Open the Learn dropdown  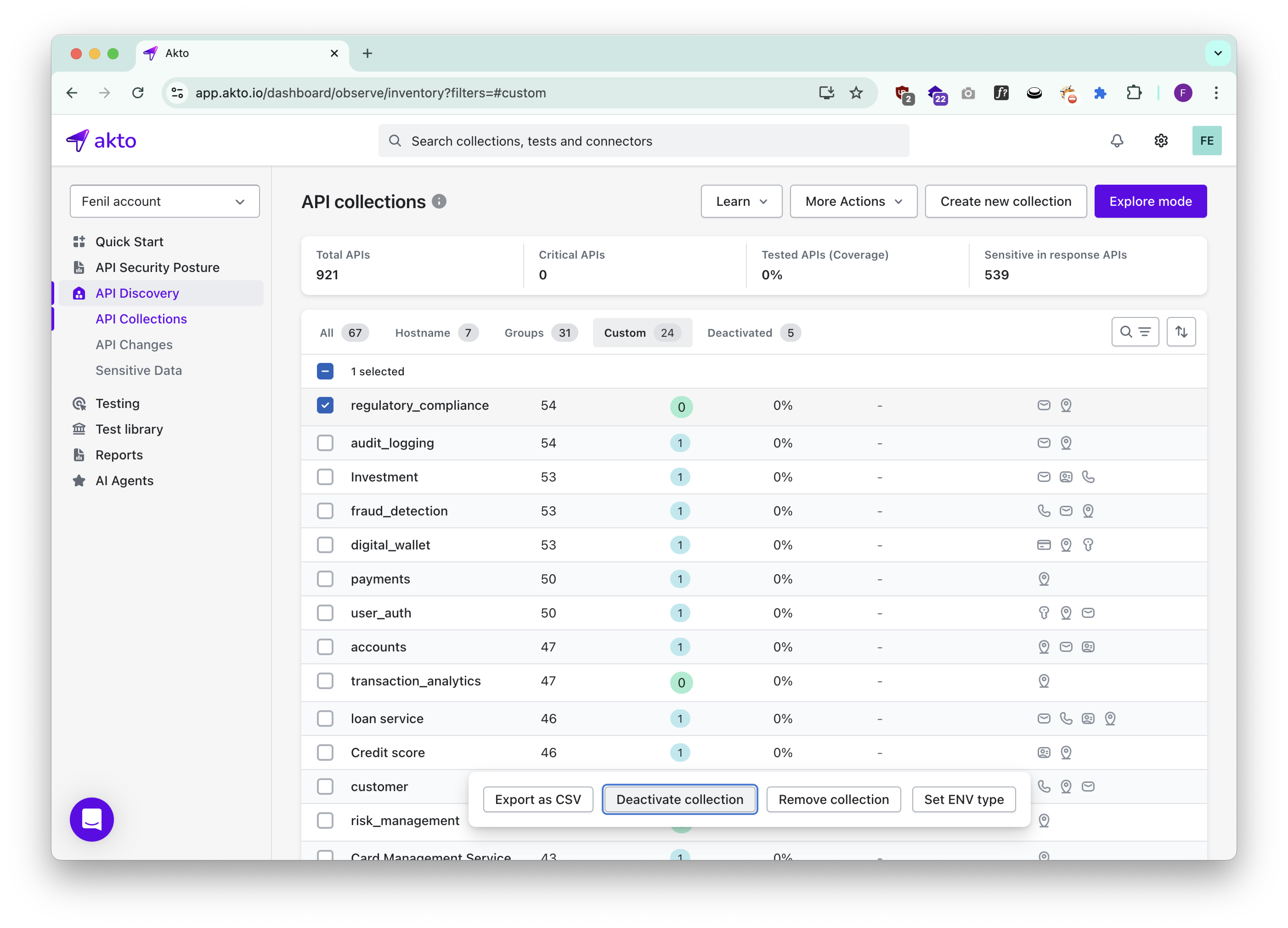(741, 201)
